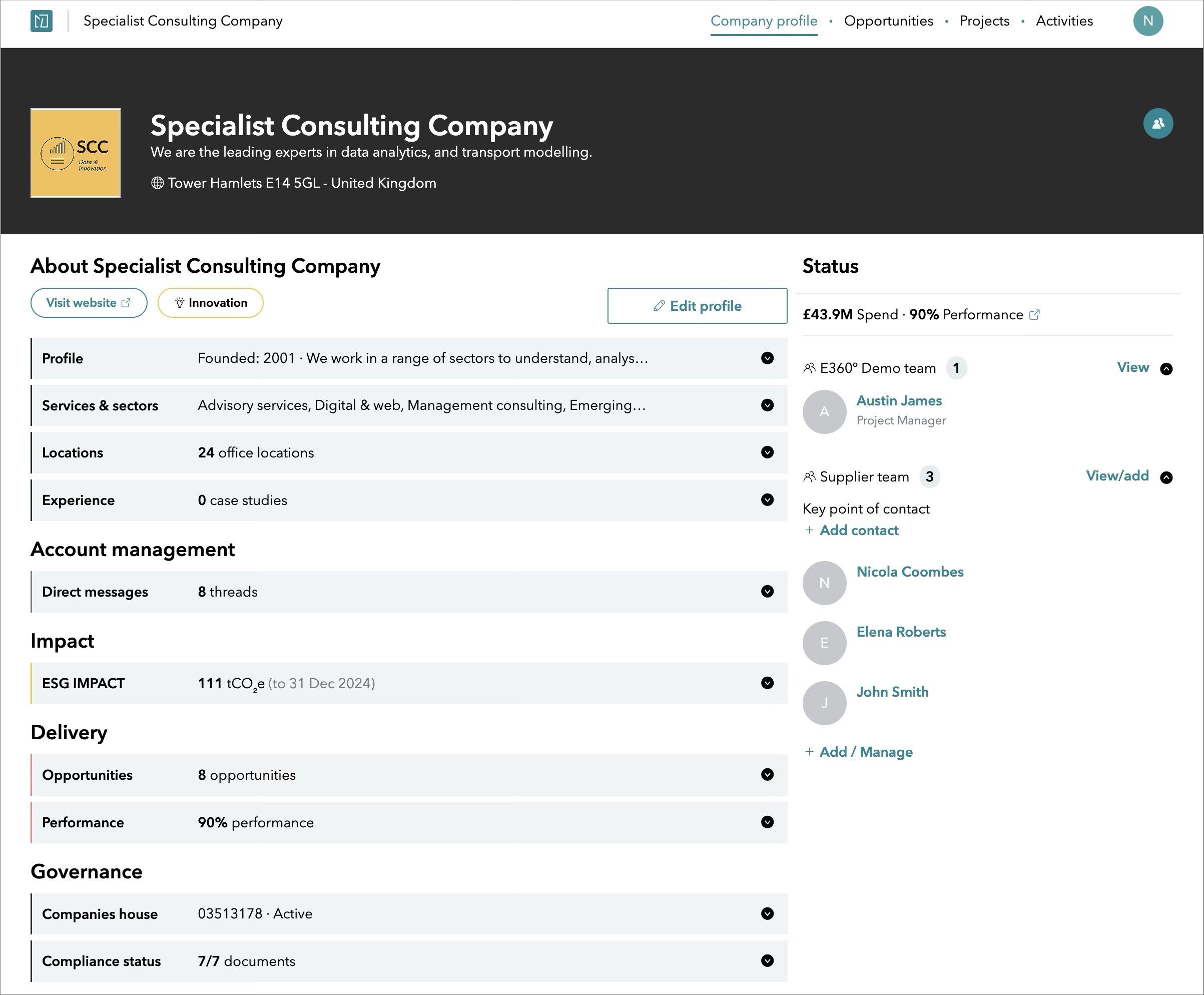Click the View link for E360° Demo team

click(1133, 367)
